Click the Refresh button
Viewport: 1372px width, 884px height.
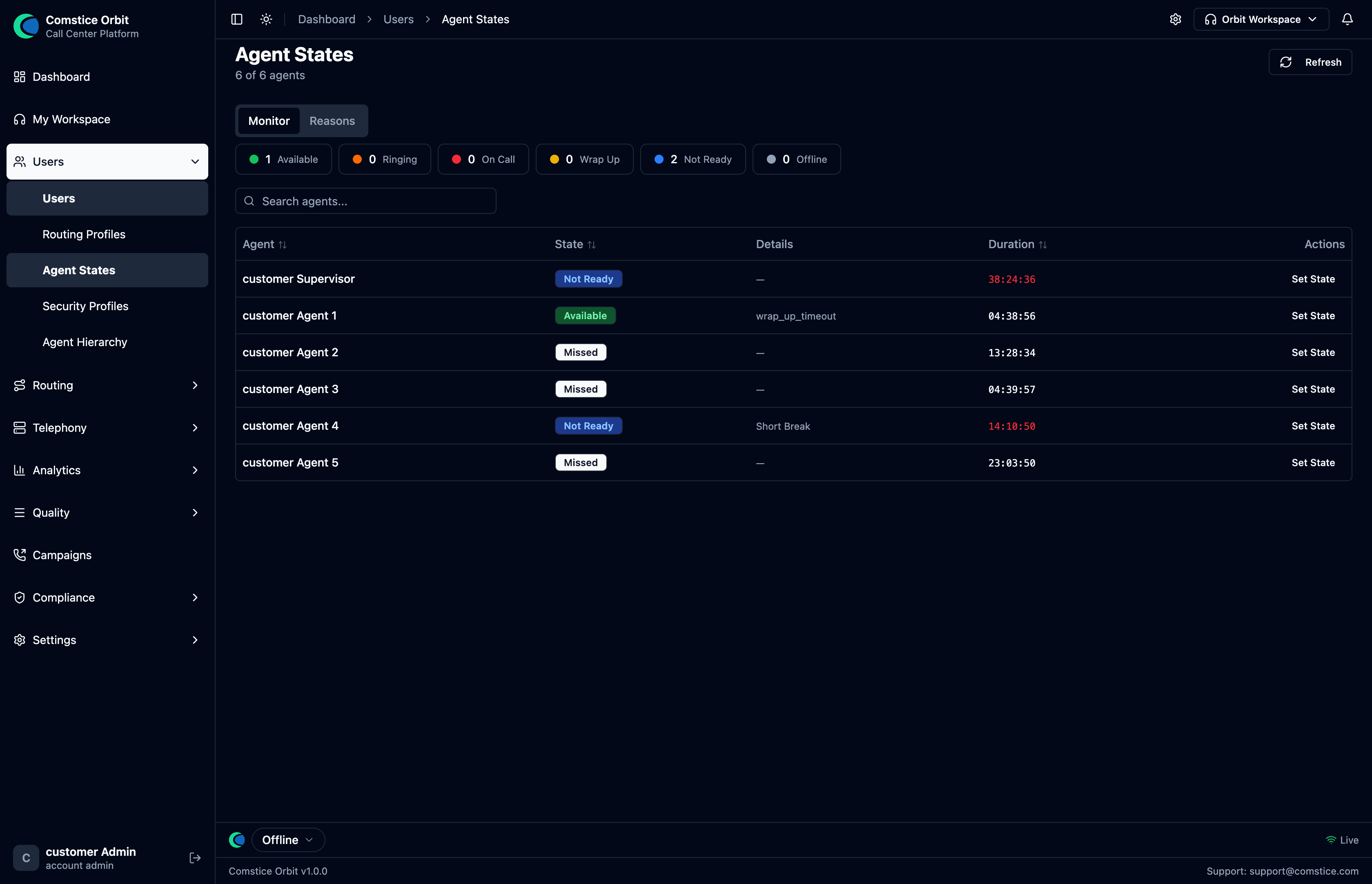pos(1310,62)
